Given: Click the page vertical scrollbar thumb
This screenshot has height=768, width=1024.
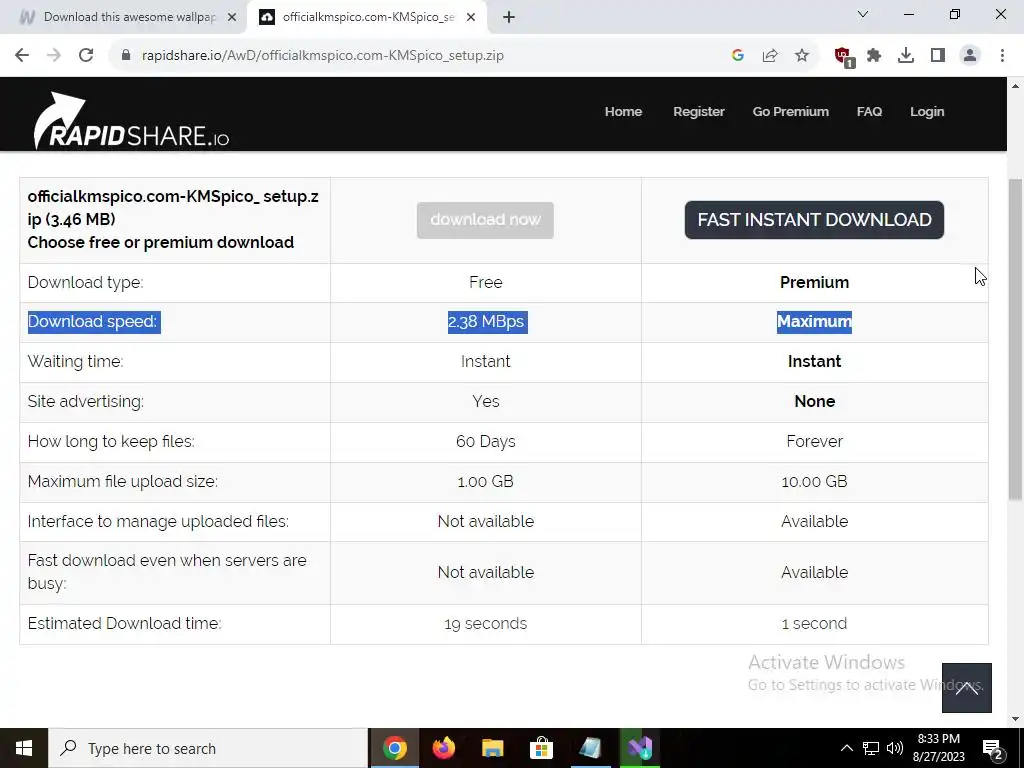Looking at the screenshot, I should pos(1015,340).
